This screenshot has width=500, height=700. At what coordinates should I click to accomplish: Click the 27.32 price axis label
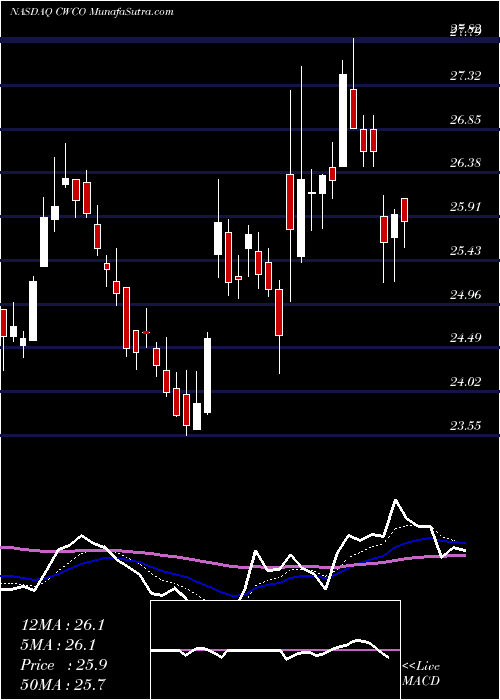pos(465,75)
